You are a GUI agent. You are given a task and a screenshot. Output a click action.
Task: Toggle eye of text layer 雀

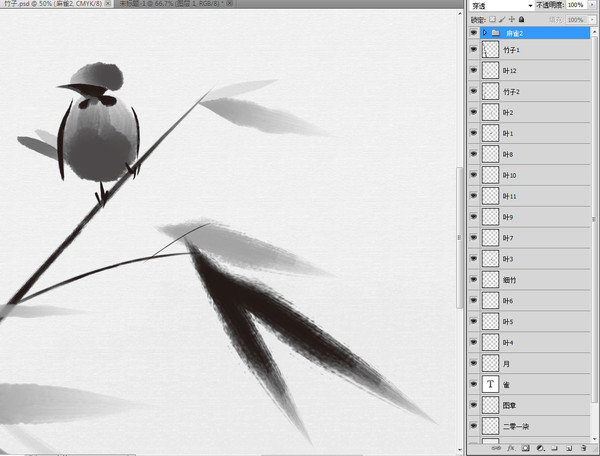474,384
